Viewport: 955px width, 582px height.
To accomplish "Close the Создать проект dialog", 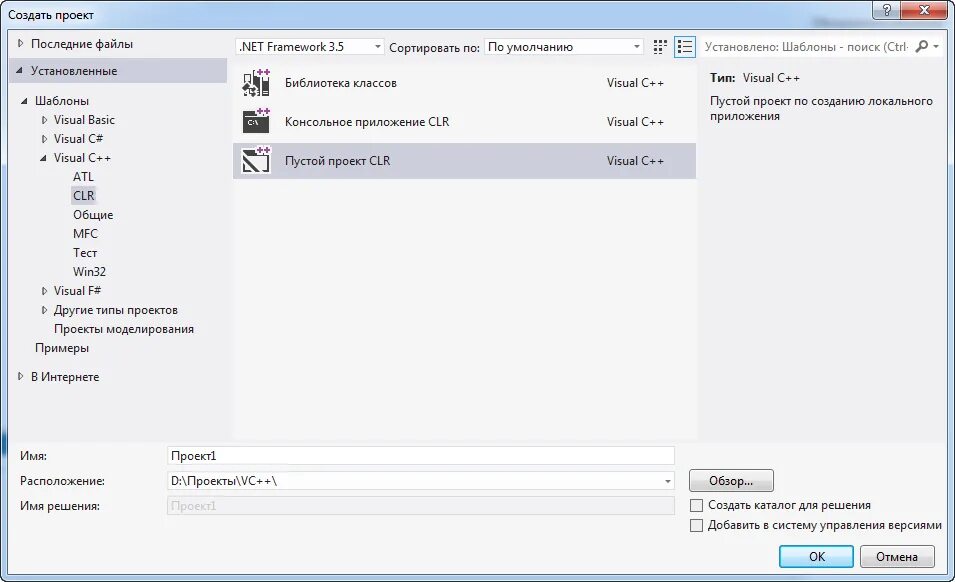I will [x=924, y=10].
